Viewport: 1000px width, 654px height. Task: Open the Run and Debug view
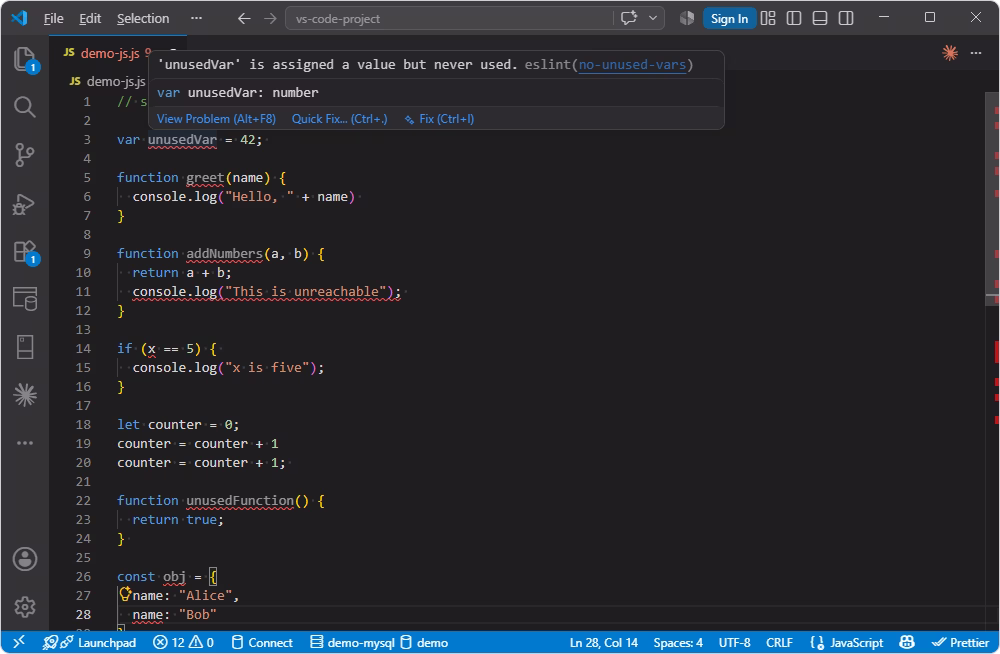click(25, 204)
